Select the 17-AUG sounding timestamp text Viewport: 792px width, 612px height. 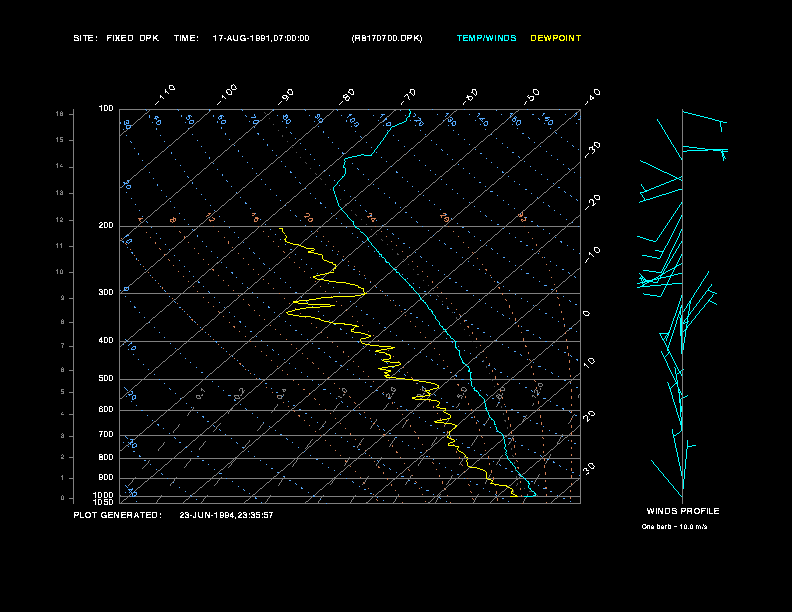[x=261, y=38]
